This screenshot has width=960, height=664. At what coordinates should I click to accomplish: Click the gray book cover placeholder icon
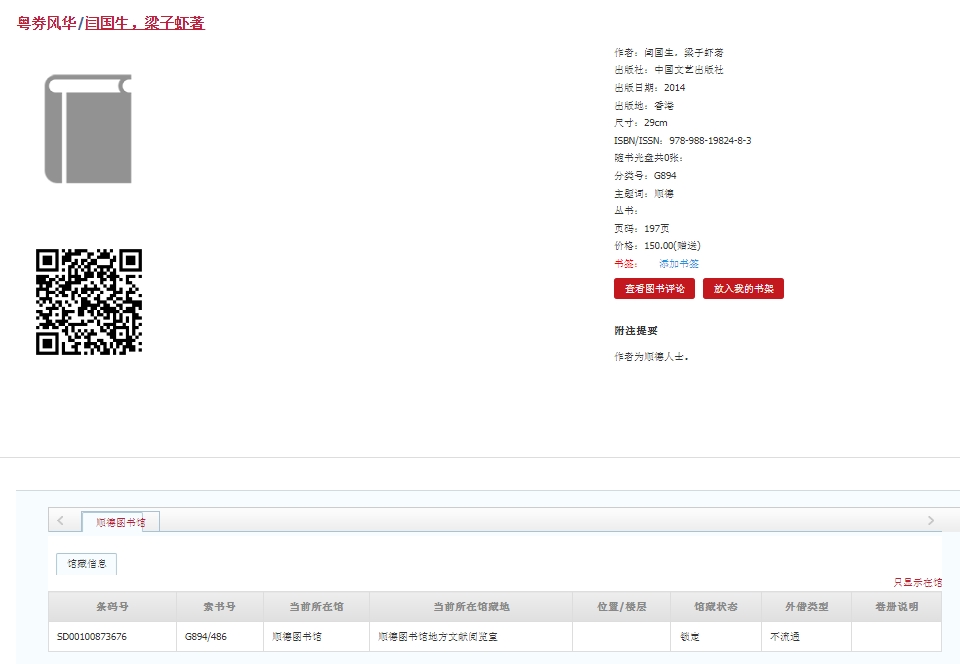(x=88, y=129)
